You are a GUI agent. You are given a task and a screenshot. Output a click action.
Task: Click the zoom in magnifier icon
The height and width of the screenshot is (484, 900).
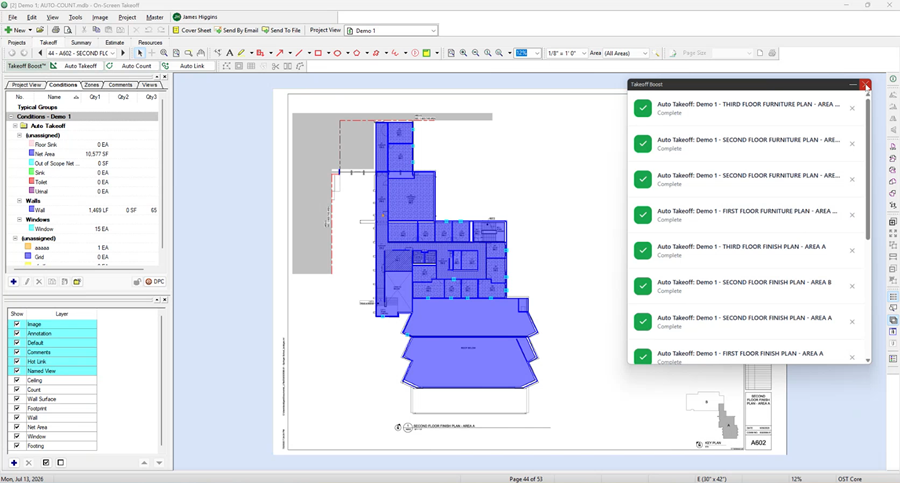click(463, 53)
